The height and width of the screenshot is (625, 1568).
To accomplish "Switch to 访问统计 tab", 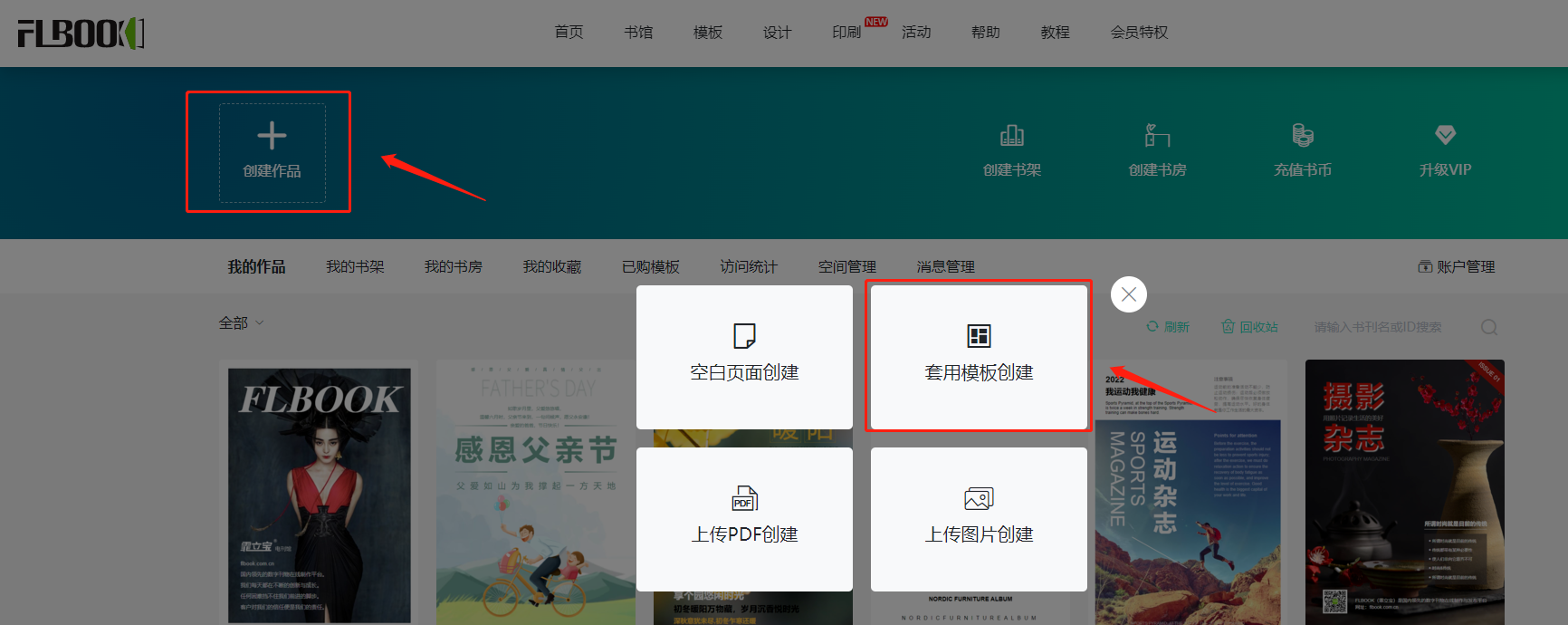I will (749, 266).
